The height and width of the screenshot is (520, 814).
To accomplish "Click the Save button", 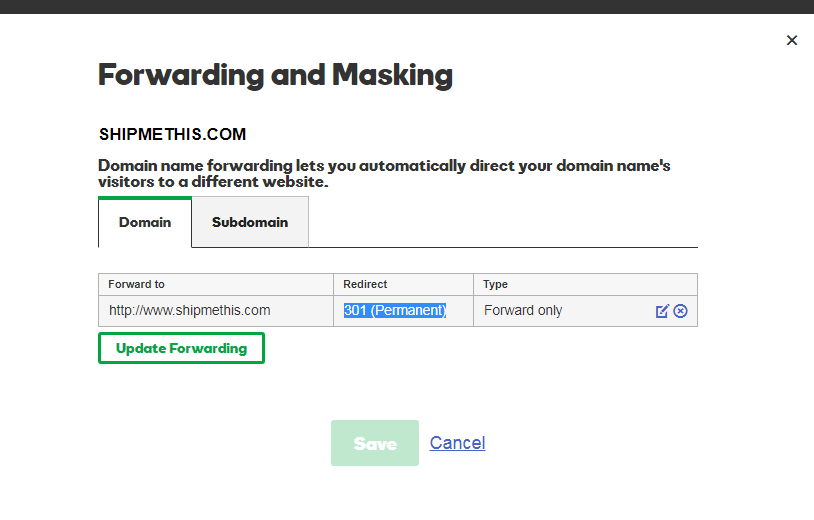I will coord(375,443).
